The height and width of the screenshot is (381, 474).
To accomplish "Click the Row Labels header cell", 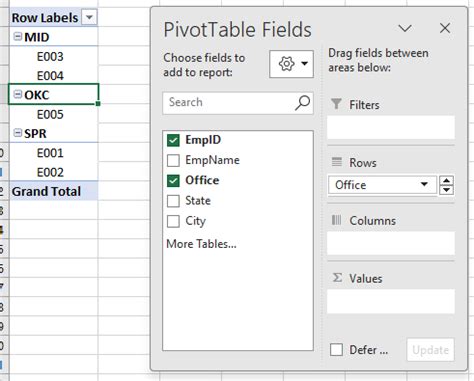I will [53, 17].
